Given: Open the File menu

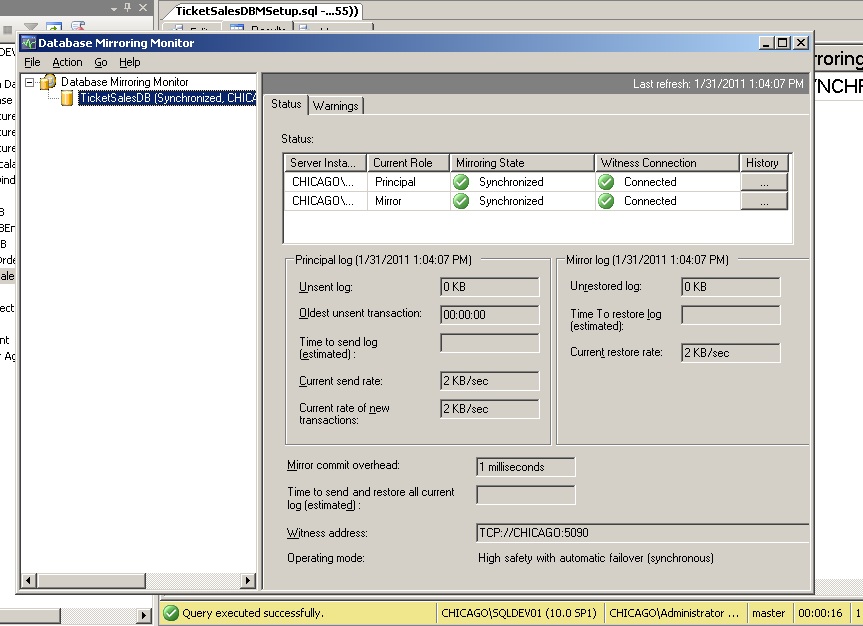Looking at the screenshot, I should [x=32, y=62].
